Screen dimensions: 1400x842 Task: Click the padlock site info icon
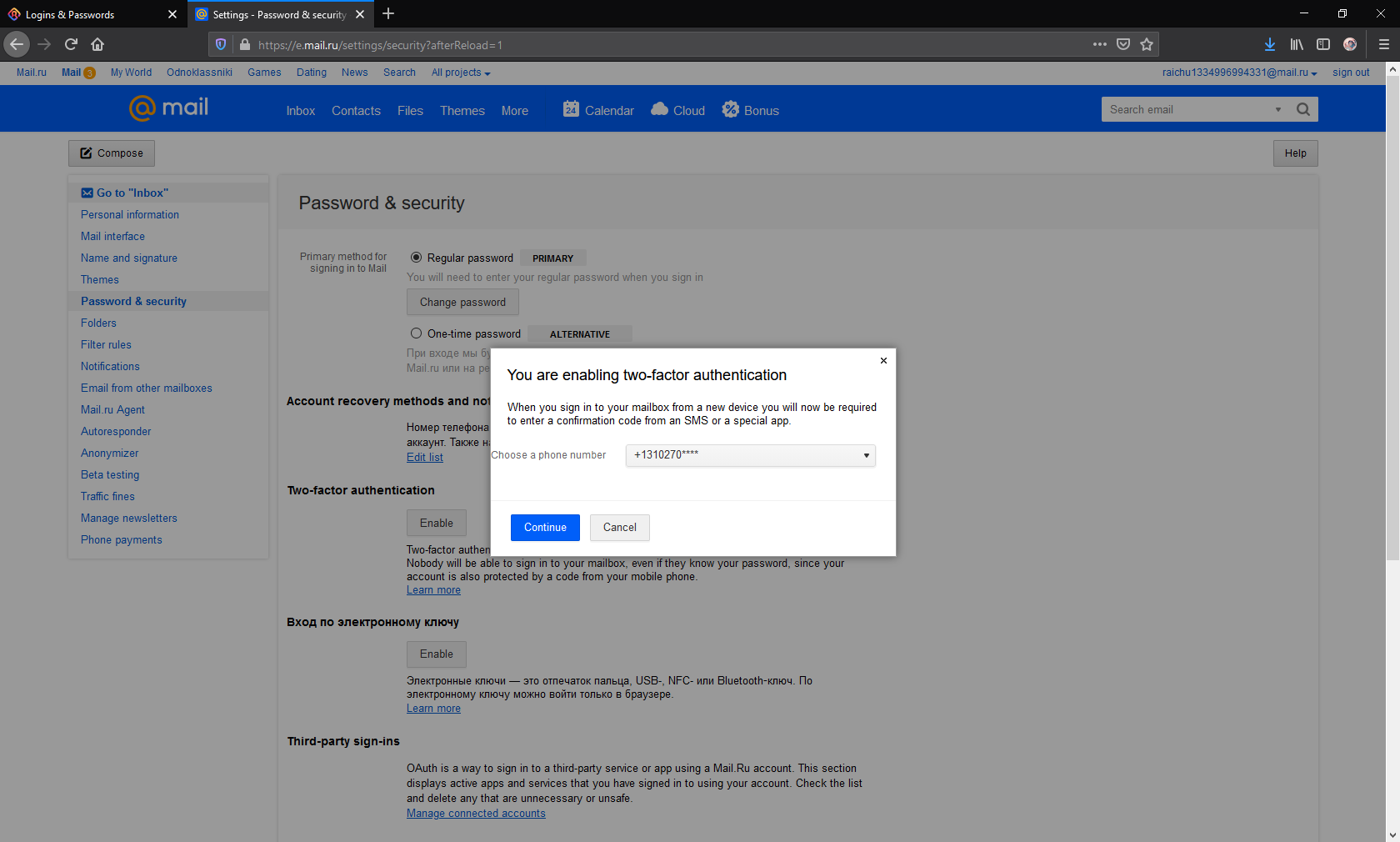pos(245,44)
